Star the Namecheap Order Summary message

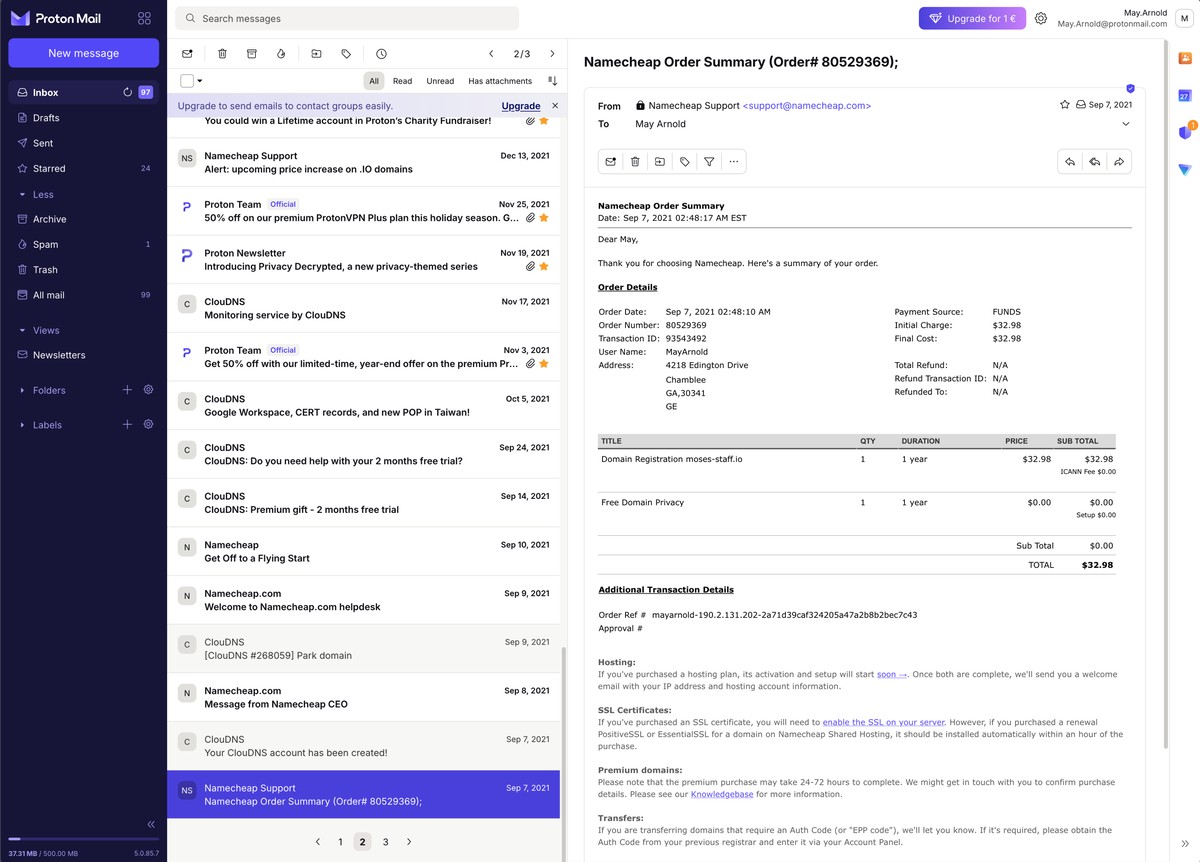[x=1065, y=105]
